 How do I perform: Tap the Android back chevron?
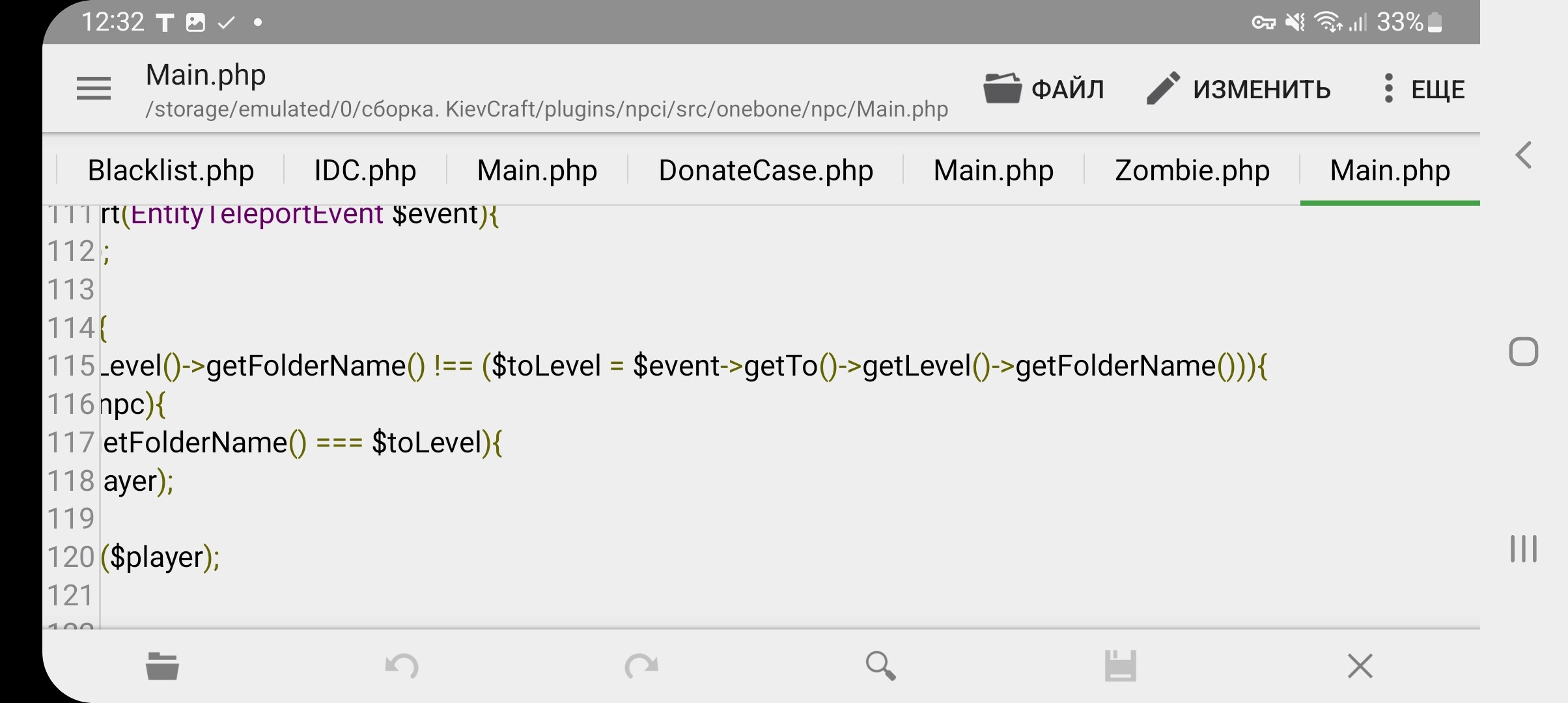[x=1524, y=155]
